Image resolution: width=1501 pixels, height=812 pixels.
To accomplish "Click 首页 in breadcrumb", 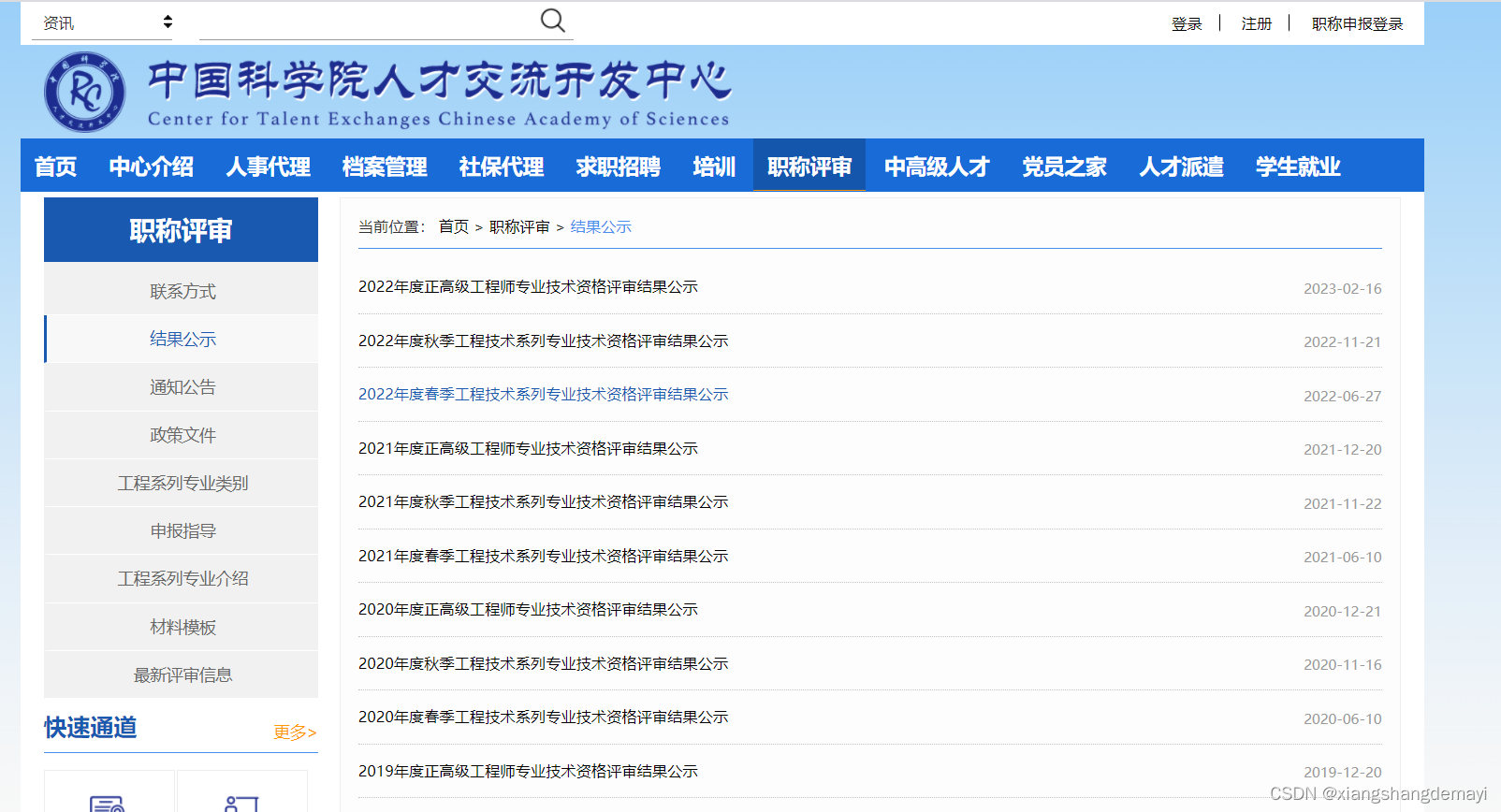I will click(454, 226).
